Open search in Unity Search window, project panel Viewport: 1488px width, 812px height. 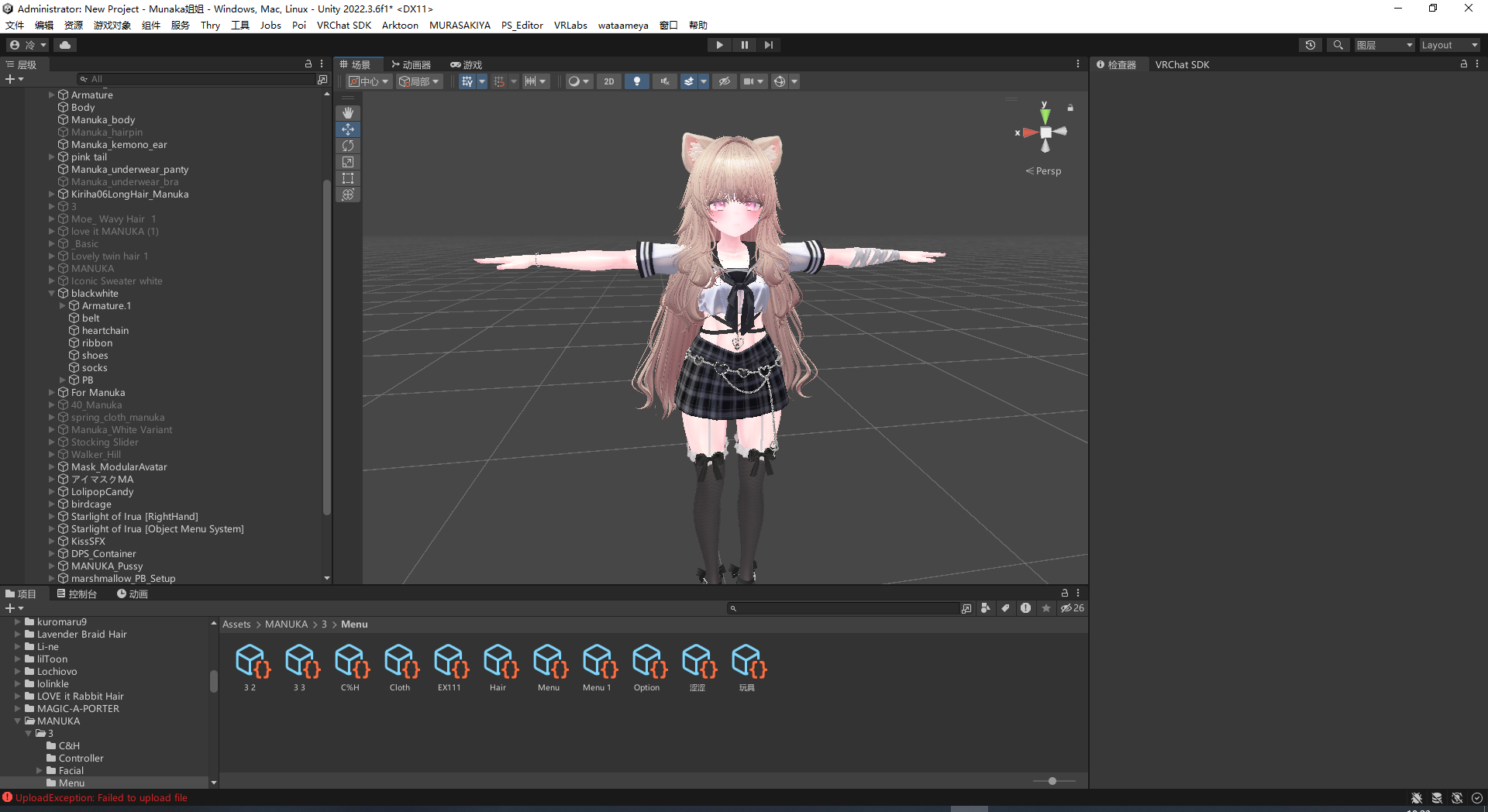[966, 608]
